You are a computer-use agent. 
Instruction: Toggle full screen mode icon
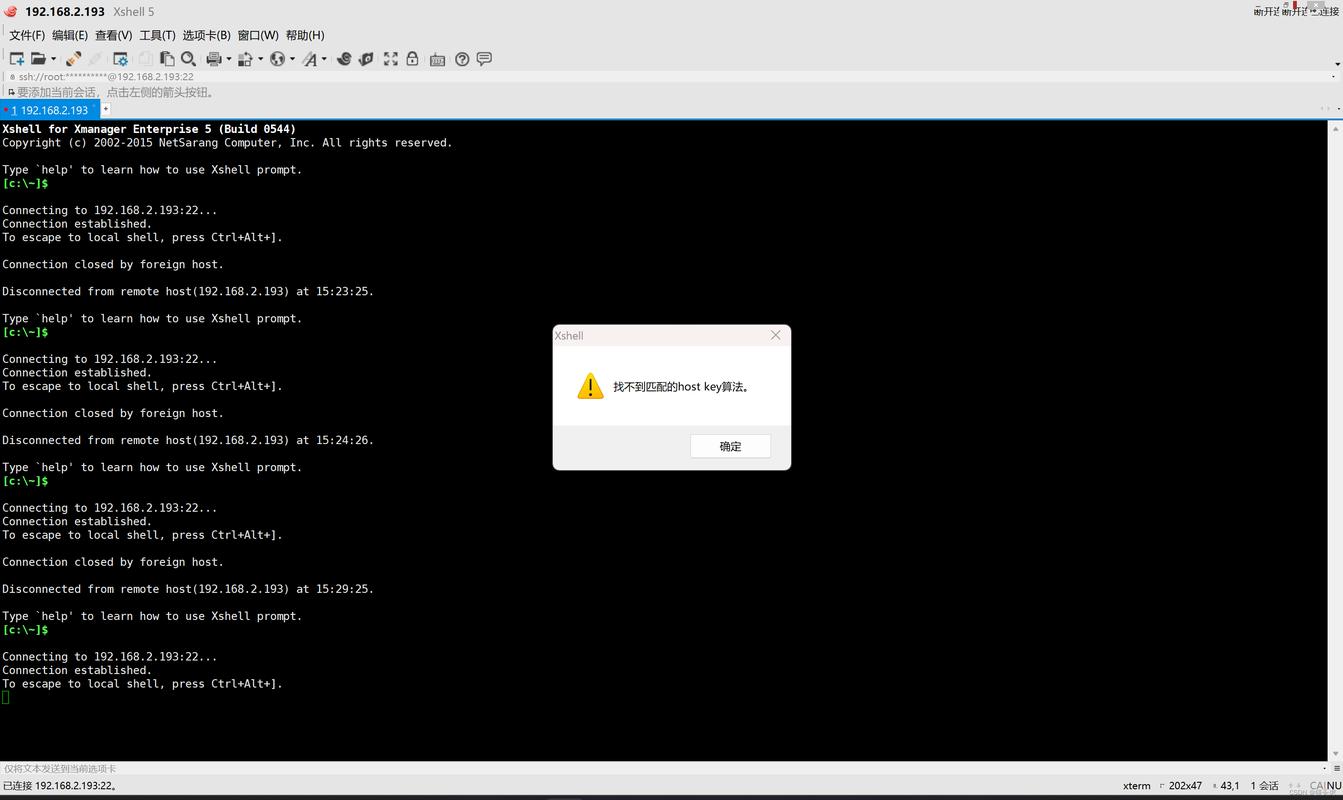click(x=390, y=59)
